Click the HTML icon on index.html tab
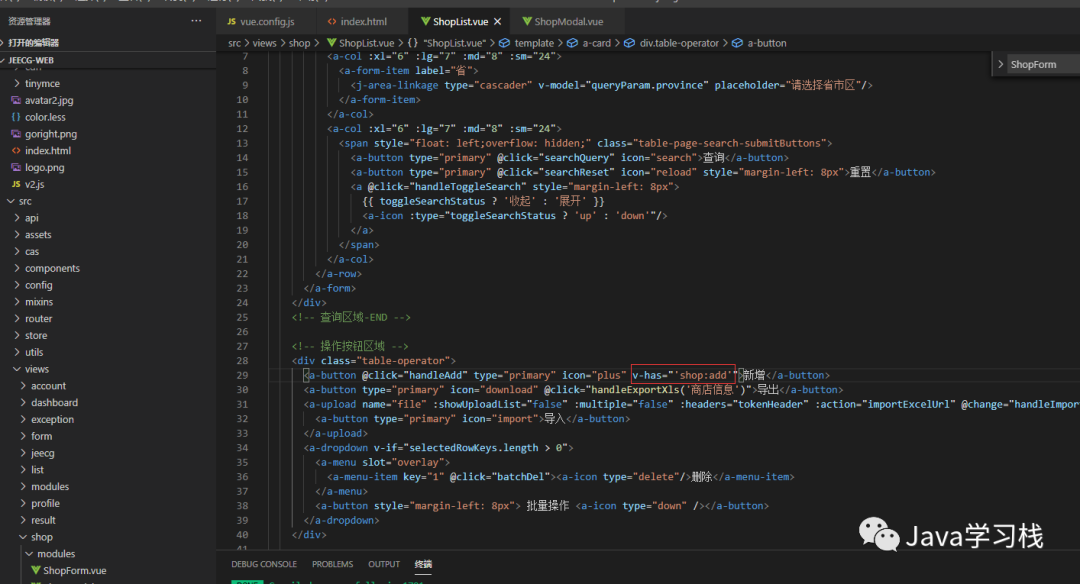 pyautogui.click(x=332, y=21)
